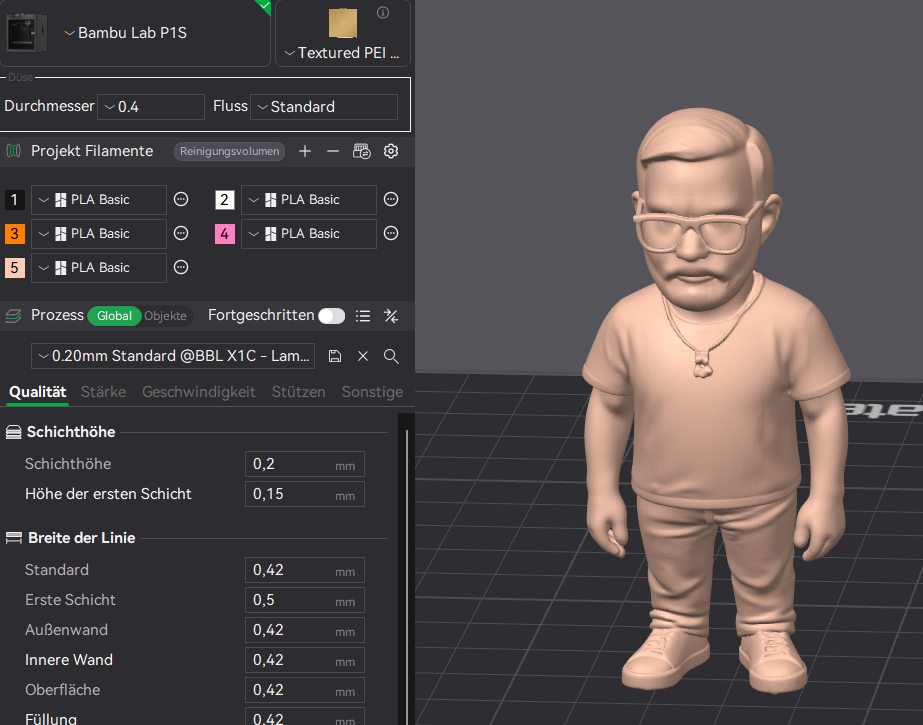Remove a filament with the minus icon
923x725 pixels.
pyautogui.click(x=333, y=151)
